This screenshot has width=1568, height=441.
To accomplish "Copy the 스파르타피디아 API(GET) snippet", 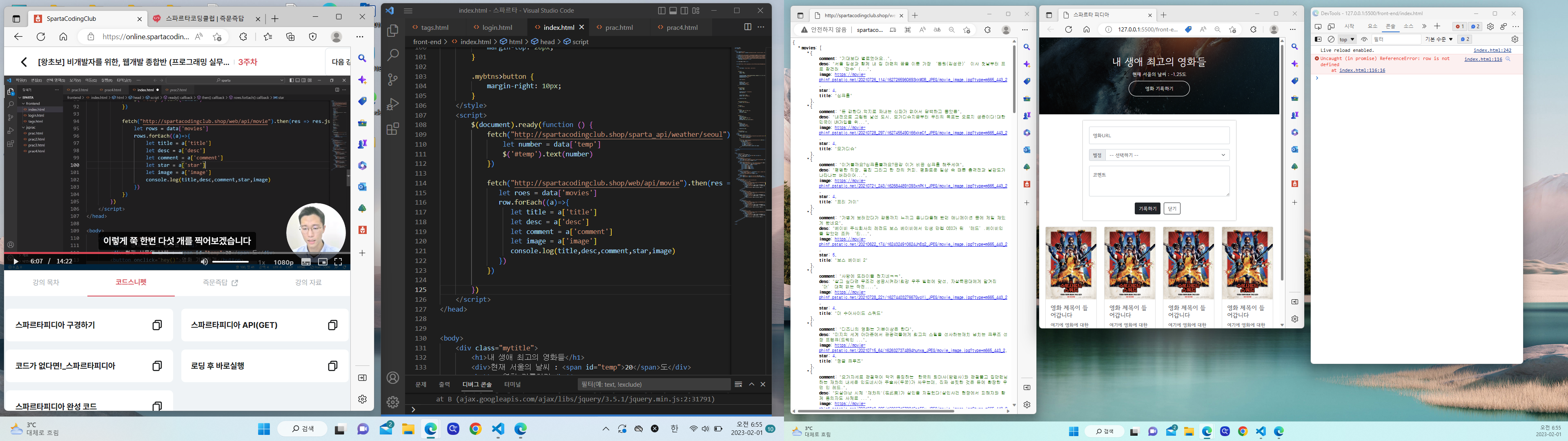I will tap(332, 325).
